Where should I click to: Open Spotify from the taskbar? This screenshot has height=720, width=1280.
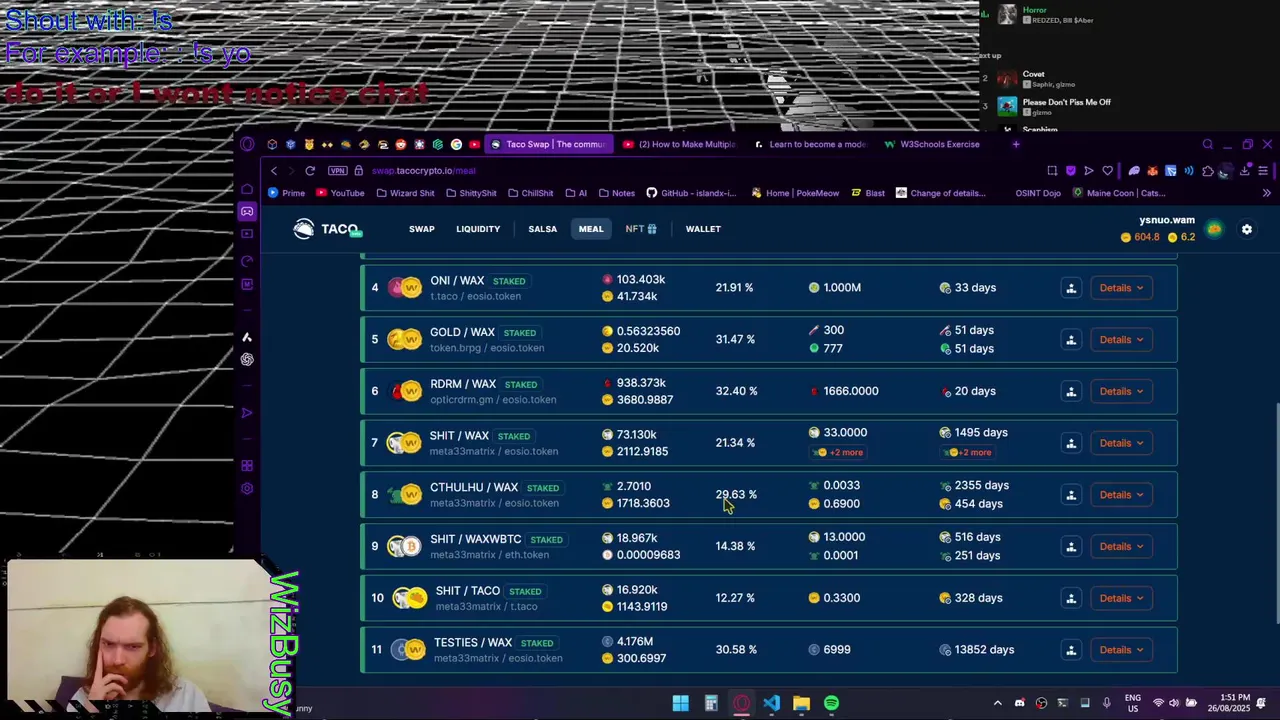coord(831,704)
